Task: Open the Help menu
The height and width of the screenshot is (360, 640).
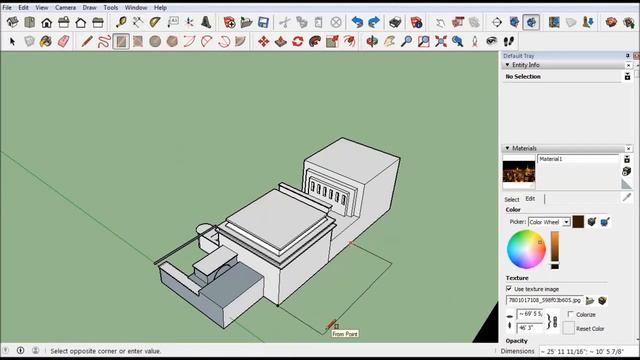Action: [160, 7]
